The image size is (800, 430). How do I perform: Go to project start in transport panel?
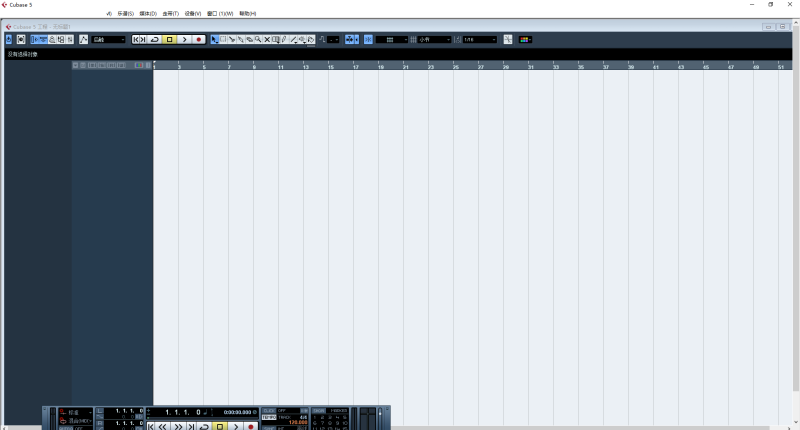click(x=151, y=426)
